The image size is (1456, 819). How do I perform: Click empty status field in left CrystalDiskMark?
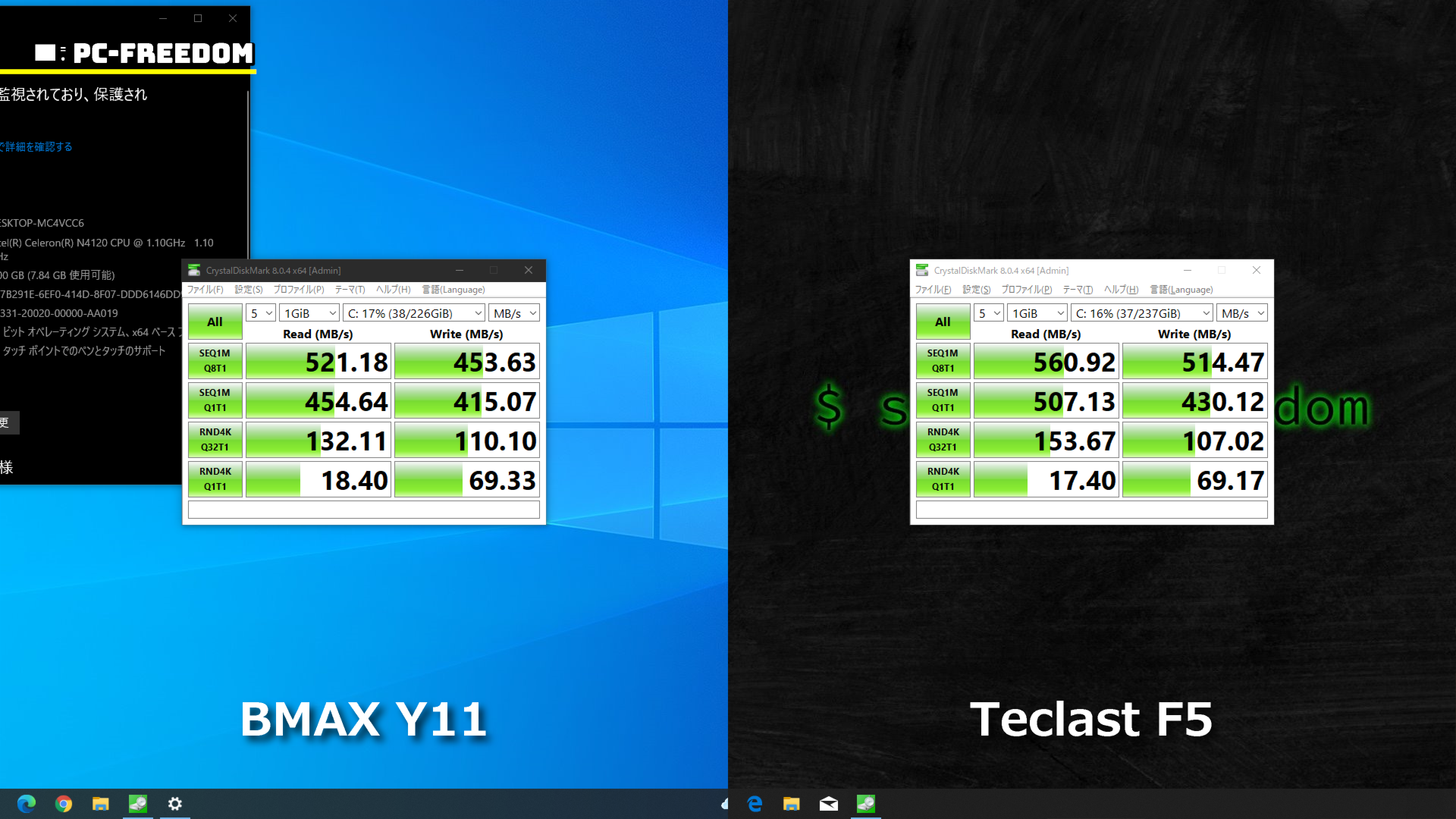(363, 510)
